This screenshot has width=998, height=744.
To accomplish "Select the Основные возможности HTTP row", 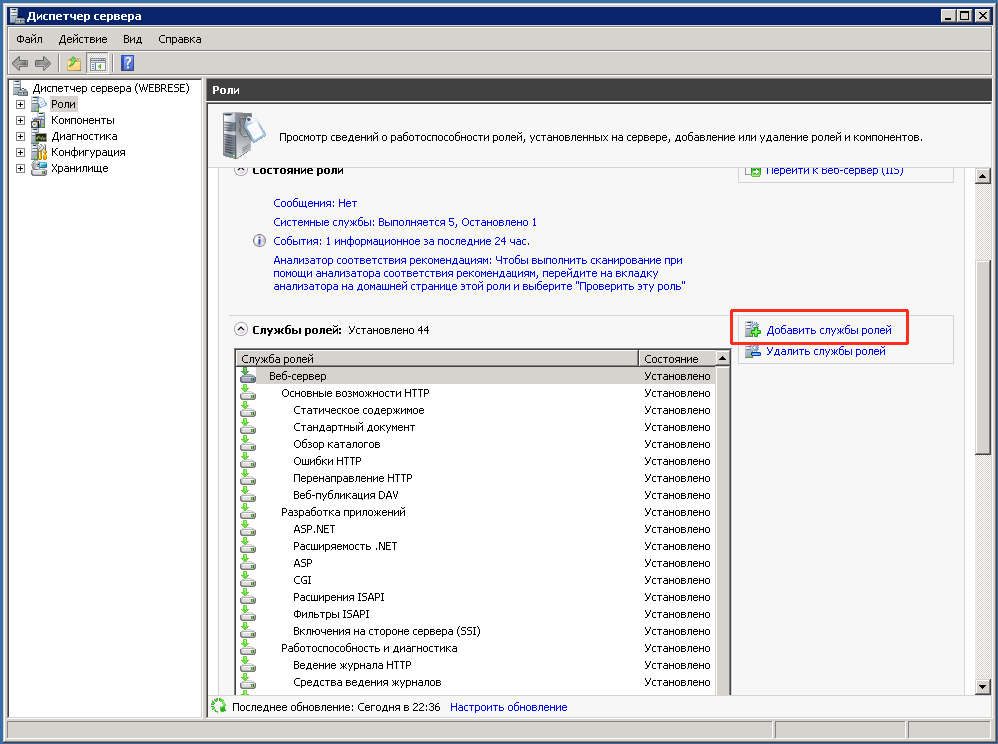I will point(476,393).
